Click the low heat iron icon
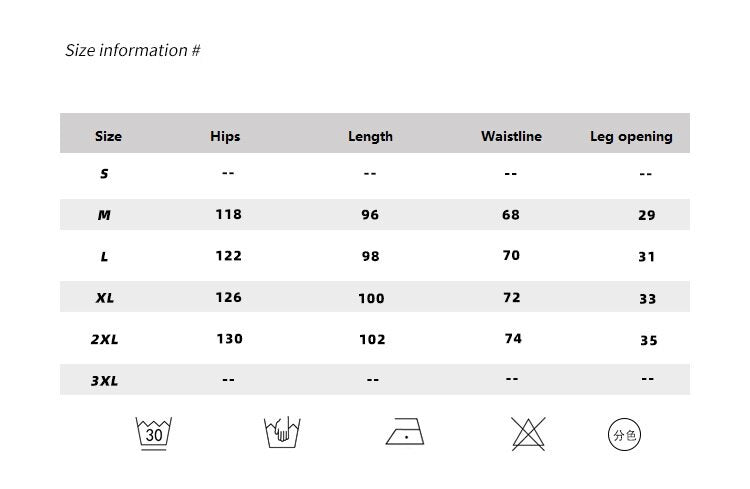The height and width of the screenshot is (489, 750). coord(405,432)
